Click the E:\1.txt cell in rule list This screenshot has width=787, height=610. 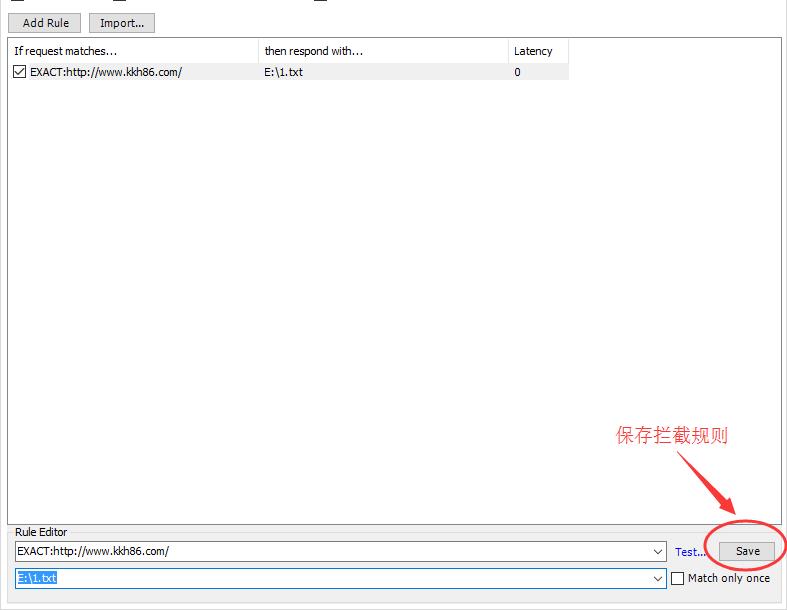tap(284, 72)
